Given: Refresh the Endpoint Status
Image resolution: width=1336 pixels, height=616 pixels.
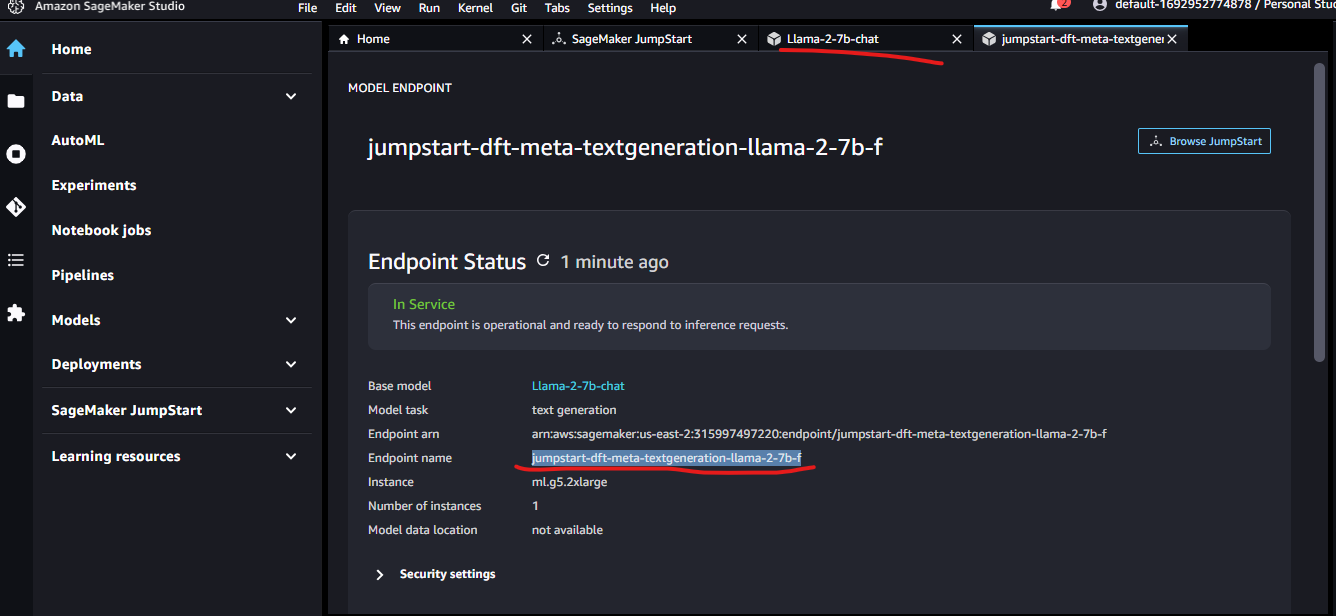Looking at the screenshot, I should (x=543, y=260).
